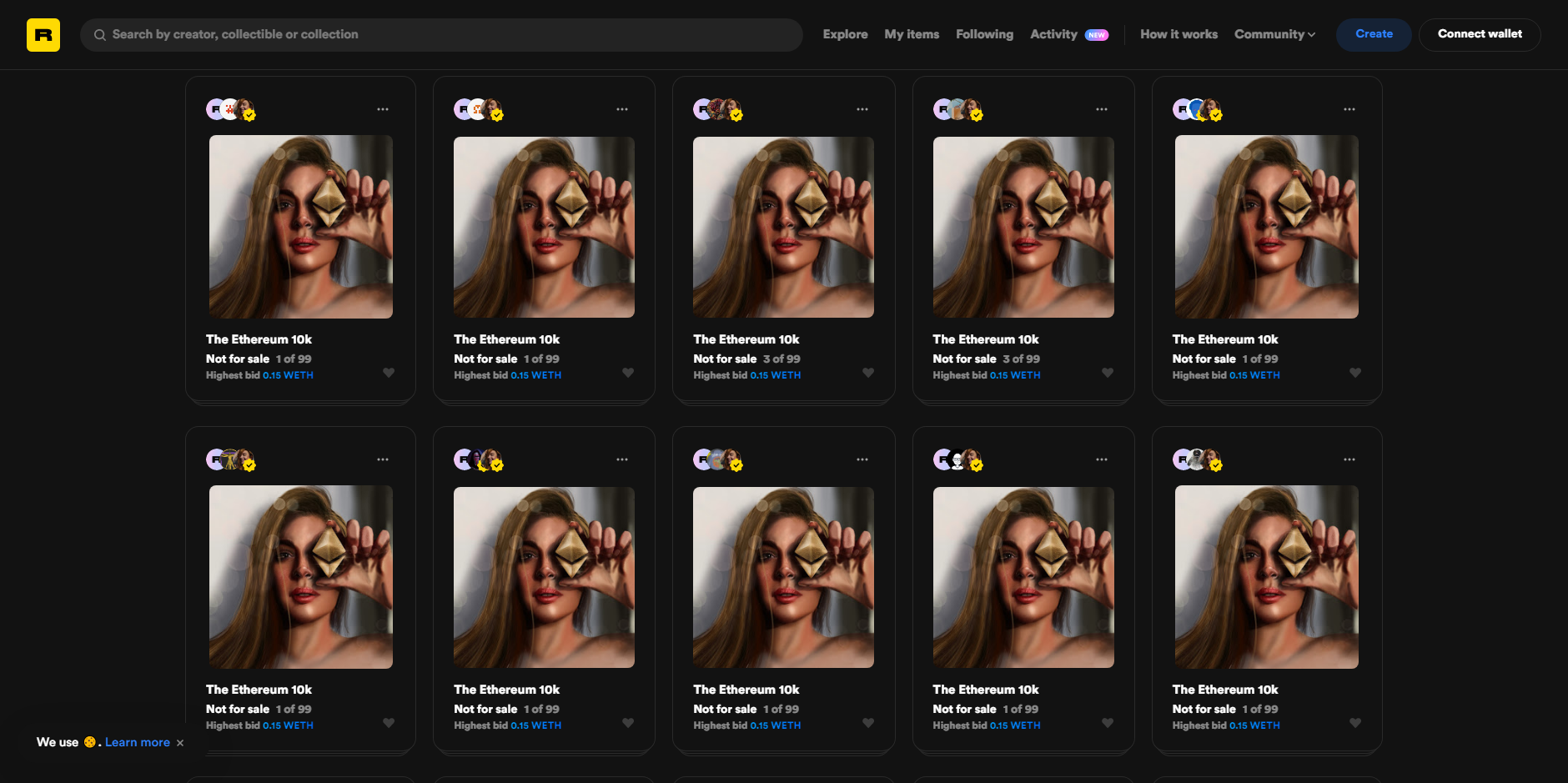Screen dimensions: 1568x783
Task: Expand the Community dropdown menu
Action: coord(1274,34)
